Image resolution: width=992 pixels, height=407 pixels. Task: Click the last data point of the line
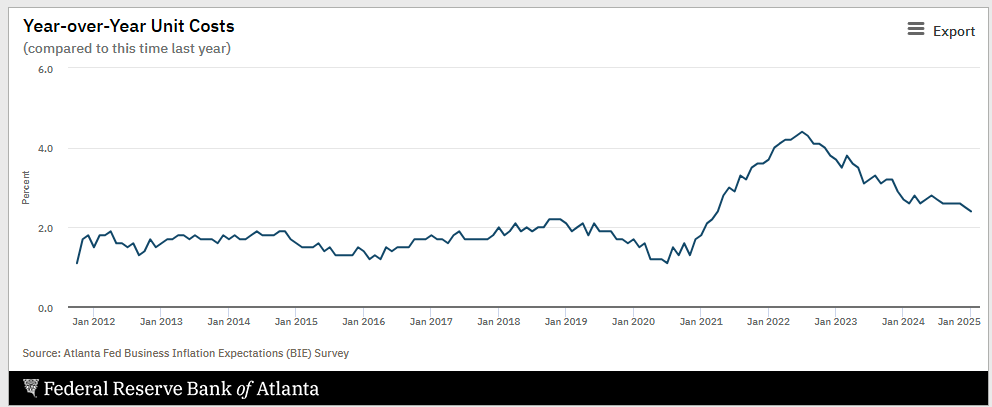point(971,211)
